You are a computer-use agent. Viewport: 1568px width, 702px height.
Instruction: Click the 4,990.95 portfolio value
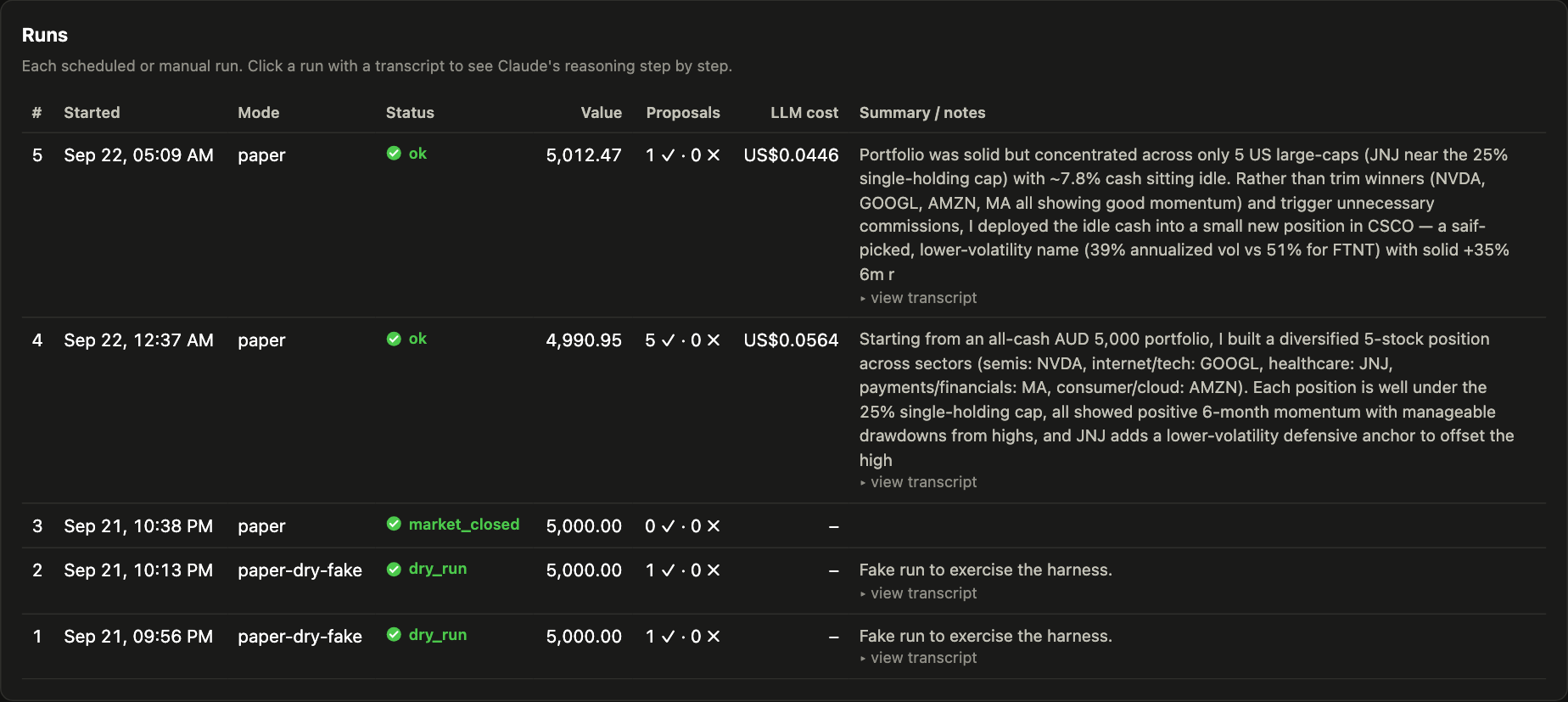coord(584,340)
